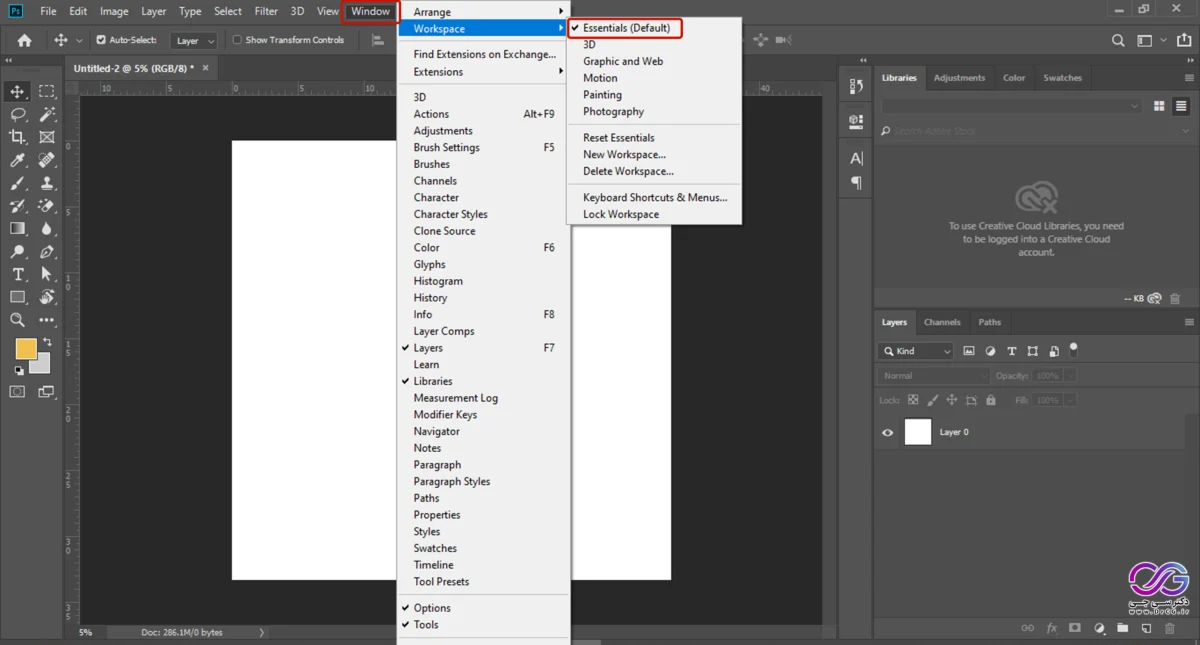
Task: Select the Gradient tool
Action: pos(17,229)
